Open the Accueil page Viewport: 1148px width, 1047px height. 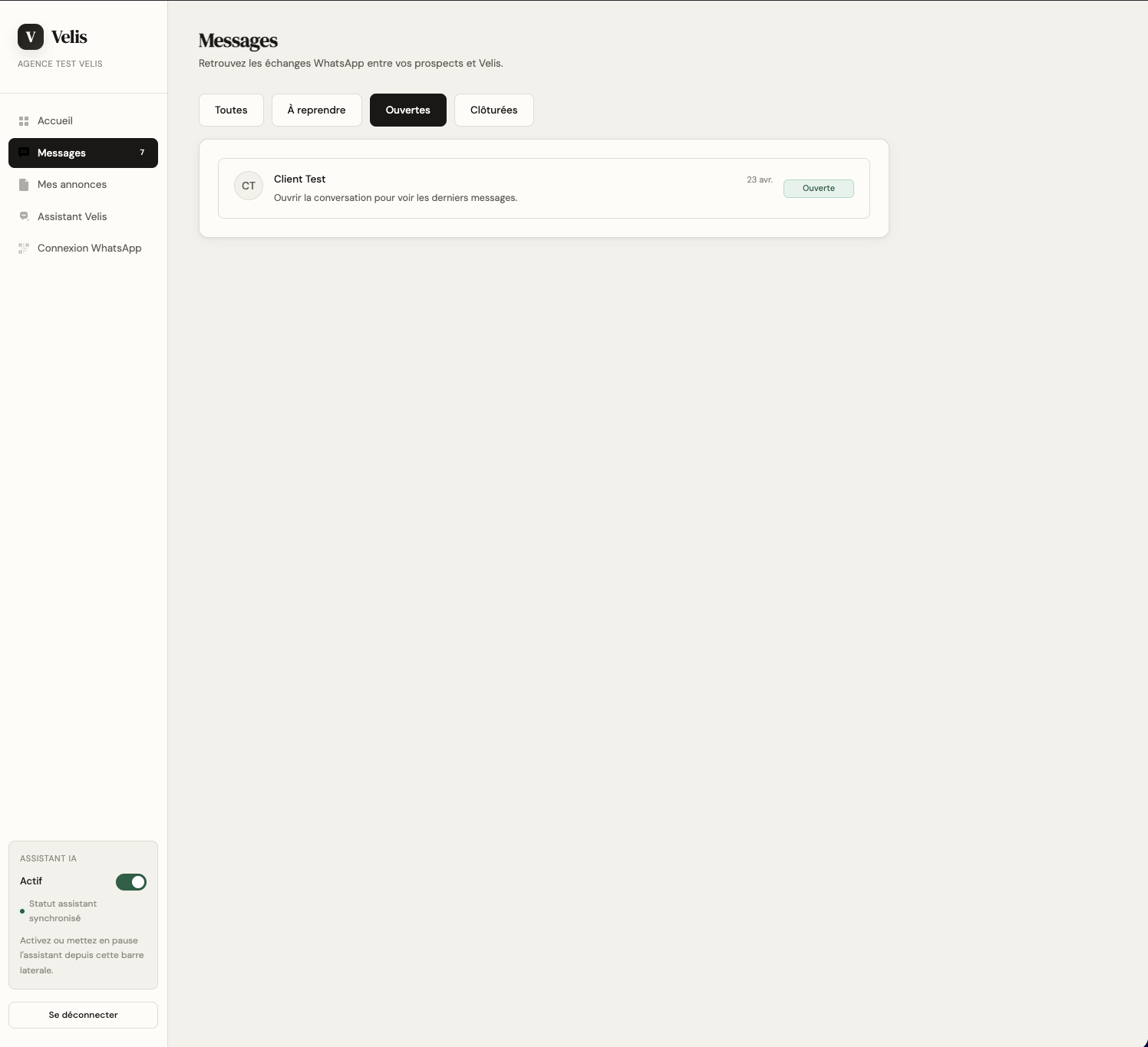point(83,121)
